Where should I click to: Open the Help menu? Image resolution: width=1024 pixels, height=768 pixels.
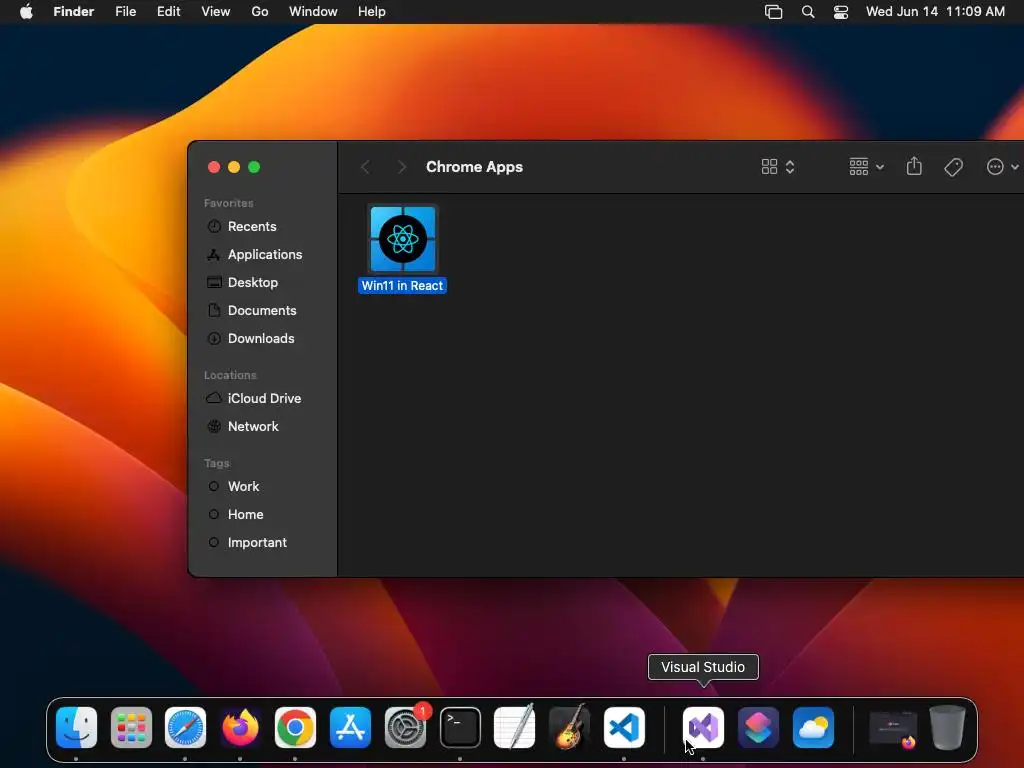[x=372, y=12]
